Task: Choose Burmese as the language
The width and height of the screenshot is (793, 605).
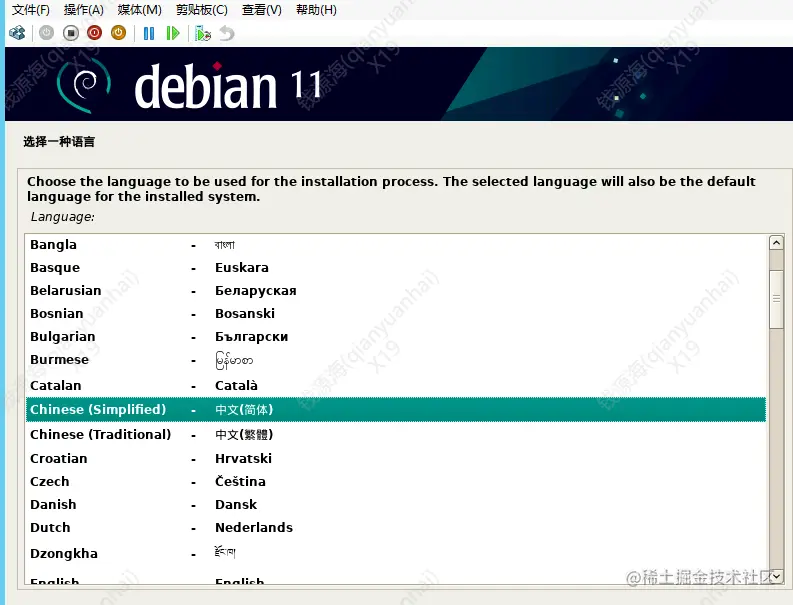Action: point(395,360)
